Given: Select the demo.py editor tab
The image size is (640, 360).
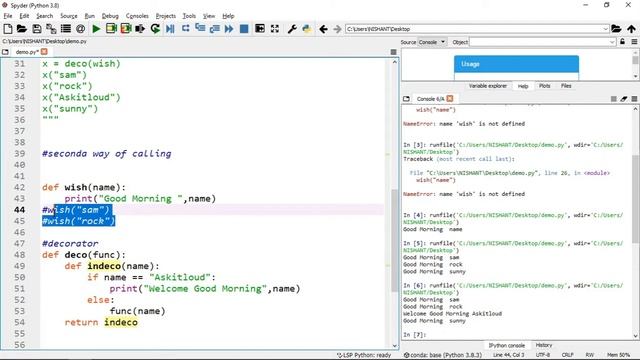Looking at the screenshot, I should 27,52.
